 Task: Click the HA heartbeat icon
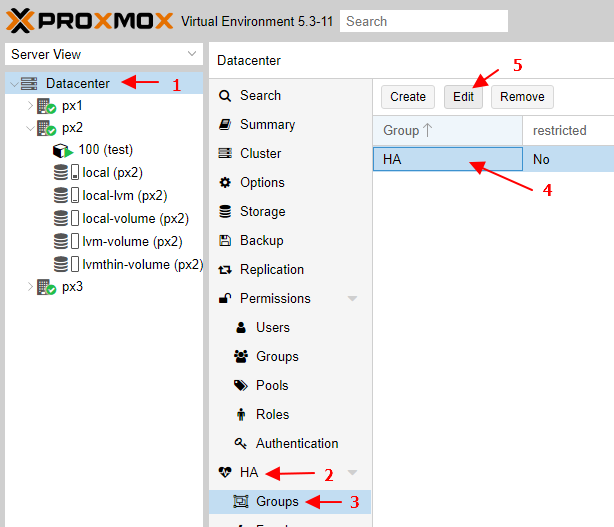(x=225, y=472)
